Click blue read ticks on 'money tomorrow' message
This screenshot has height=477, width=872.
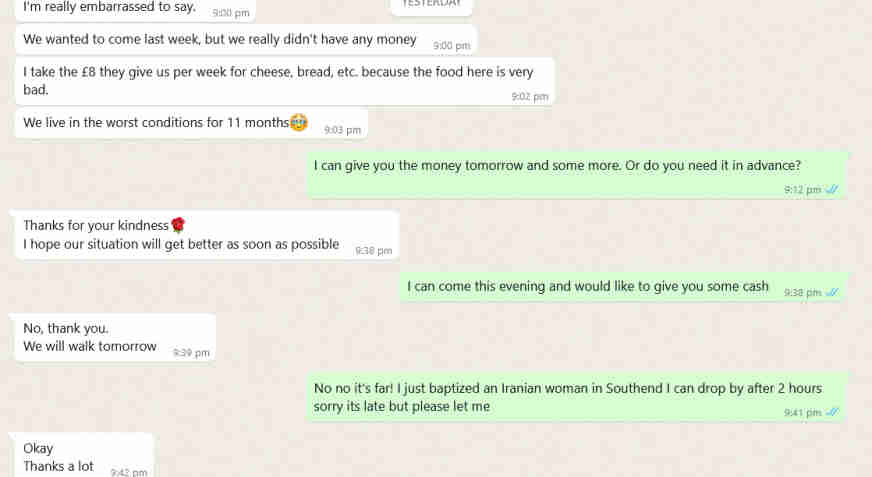point(832,190)
